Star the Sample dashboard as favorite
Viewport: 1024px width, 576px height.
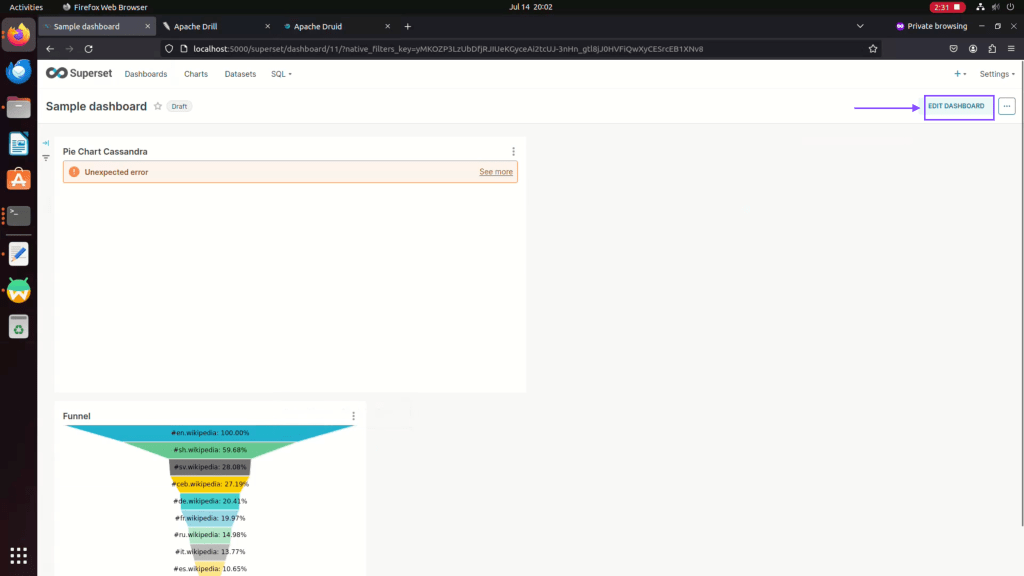[x=158, y=106]
